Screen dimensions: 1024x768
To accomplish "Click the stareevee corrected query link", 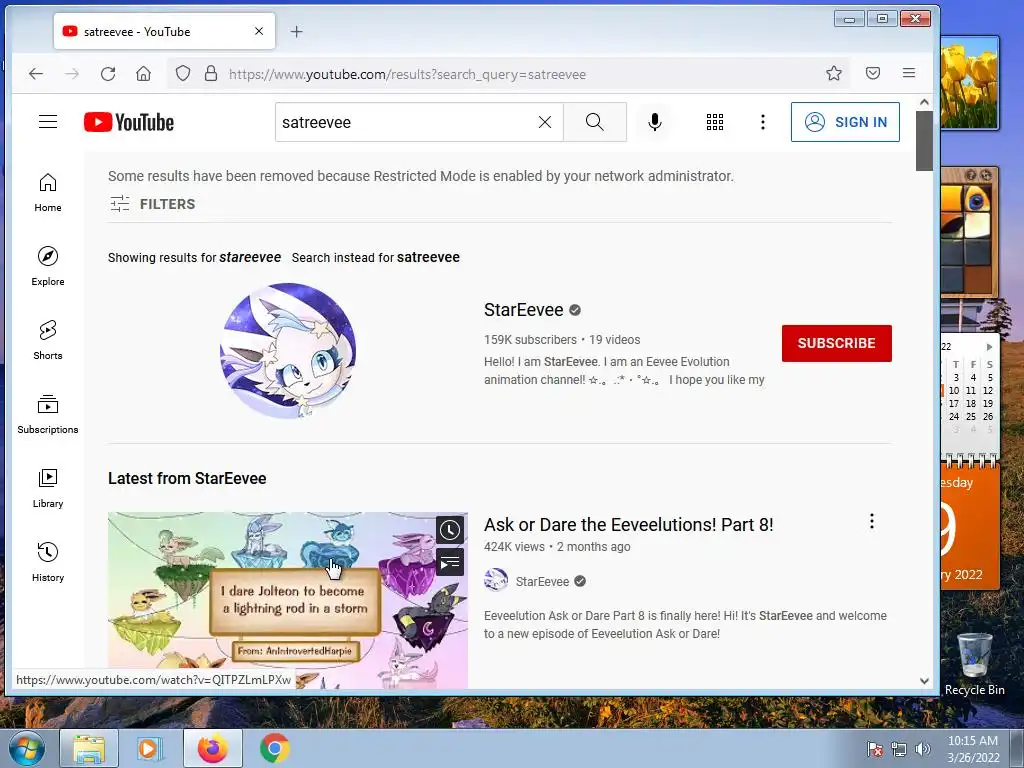I will pos(250,257).
